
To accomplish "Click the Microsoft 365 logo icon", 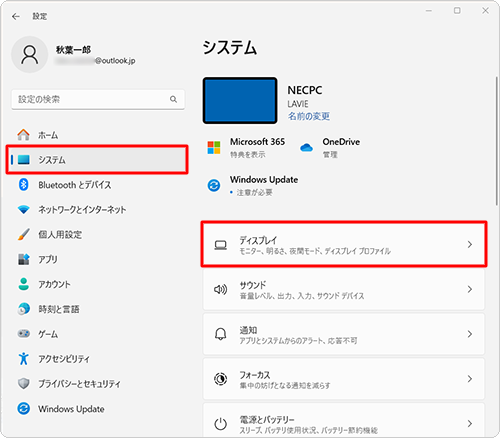I will (214, 147).
